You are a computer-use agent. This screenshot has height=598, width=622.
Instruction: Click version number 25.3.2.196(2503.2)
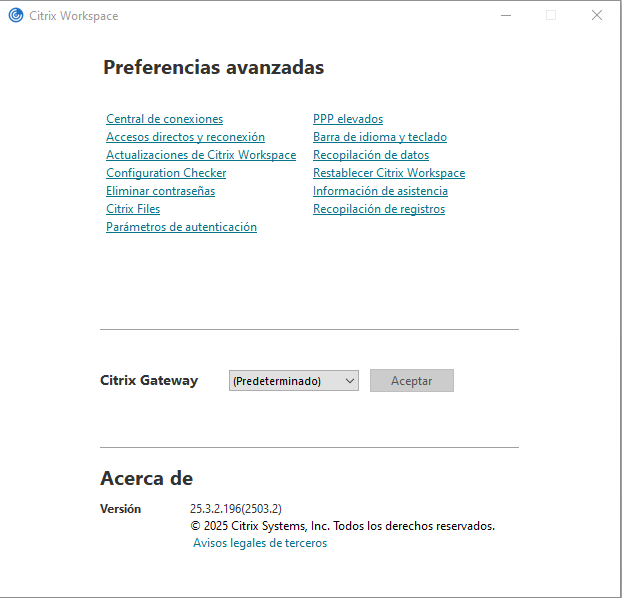(x=236, y=509)
